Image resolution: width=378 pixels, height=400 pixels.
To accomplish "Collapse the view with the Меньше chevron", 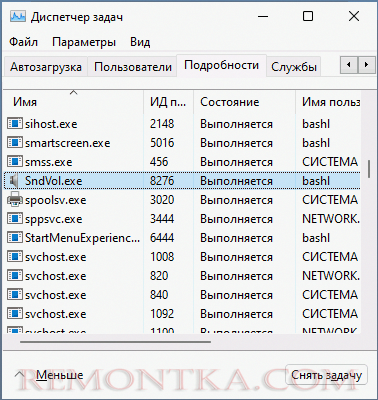I will pos(20,375).
